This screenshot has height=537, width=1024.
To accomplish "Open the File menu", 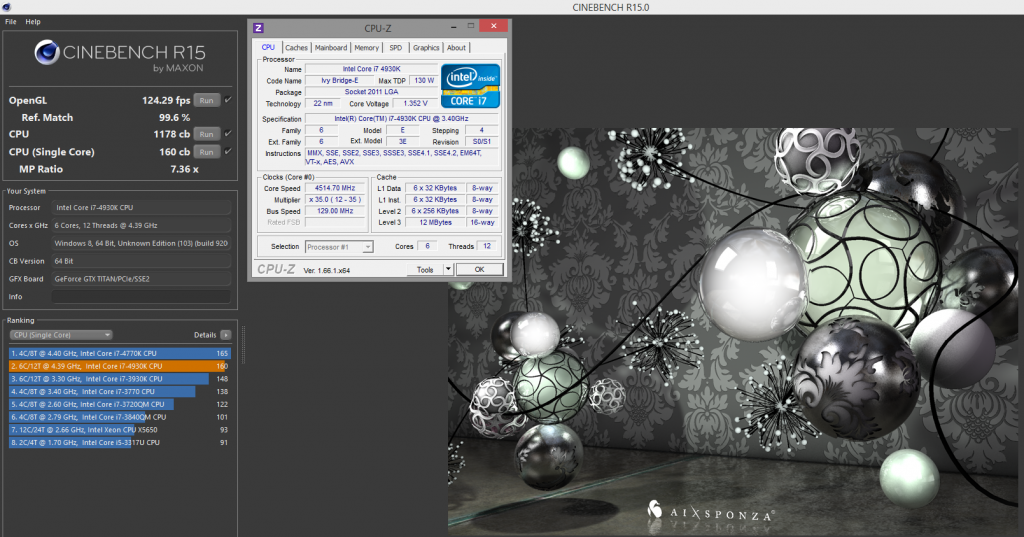I will pyautogui.click(x=10, y=21).
